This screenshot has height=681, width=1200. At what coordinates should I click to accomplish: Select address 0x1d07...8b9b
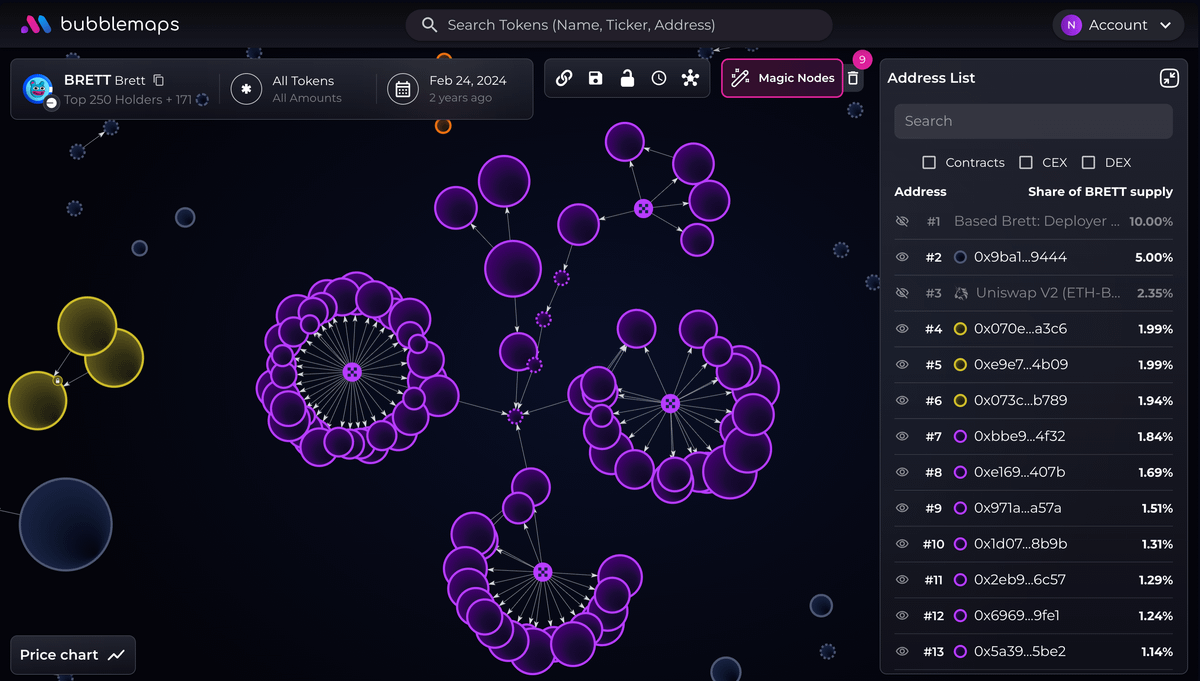point(1020,544)
